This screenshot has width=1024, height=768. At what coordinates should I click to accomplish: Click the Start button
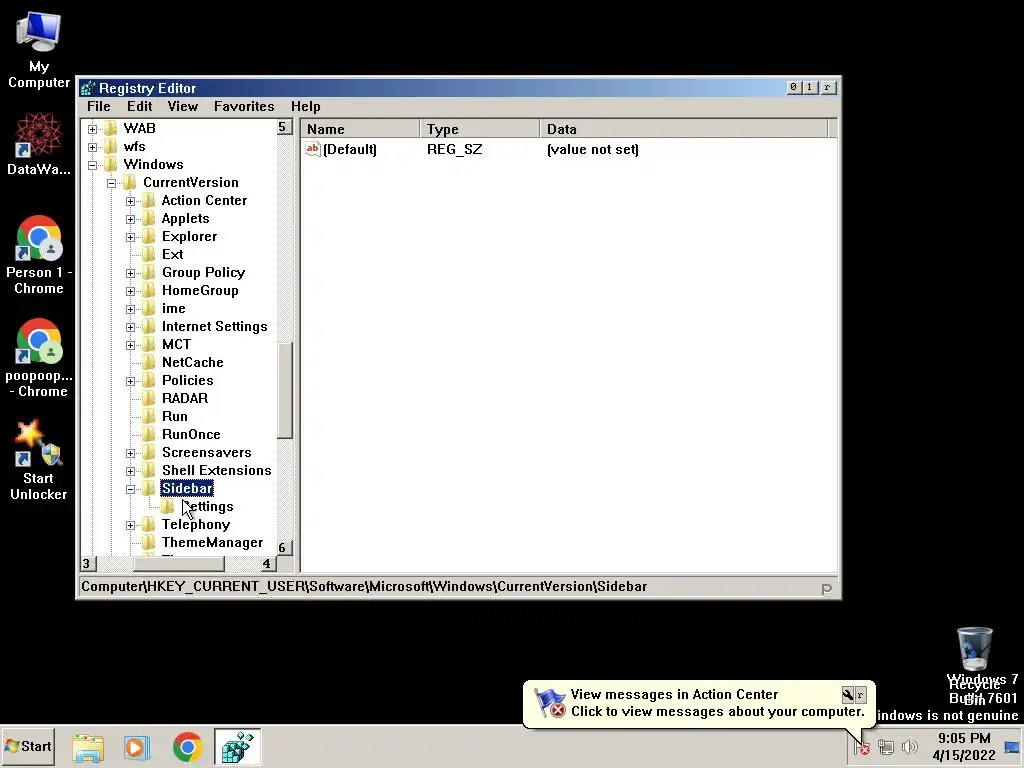click(x=28, y=746)
